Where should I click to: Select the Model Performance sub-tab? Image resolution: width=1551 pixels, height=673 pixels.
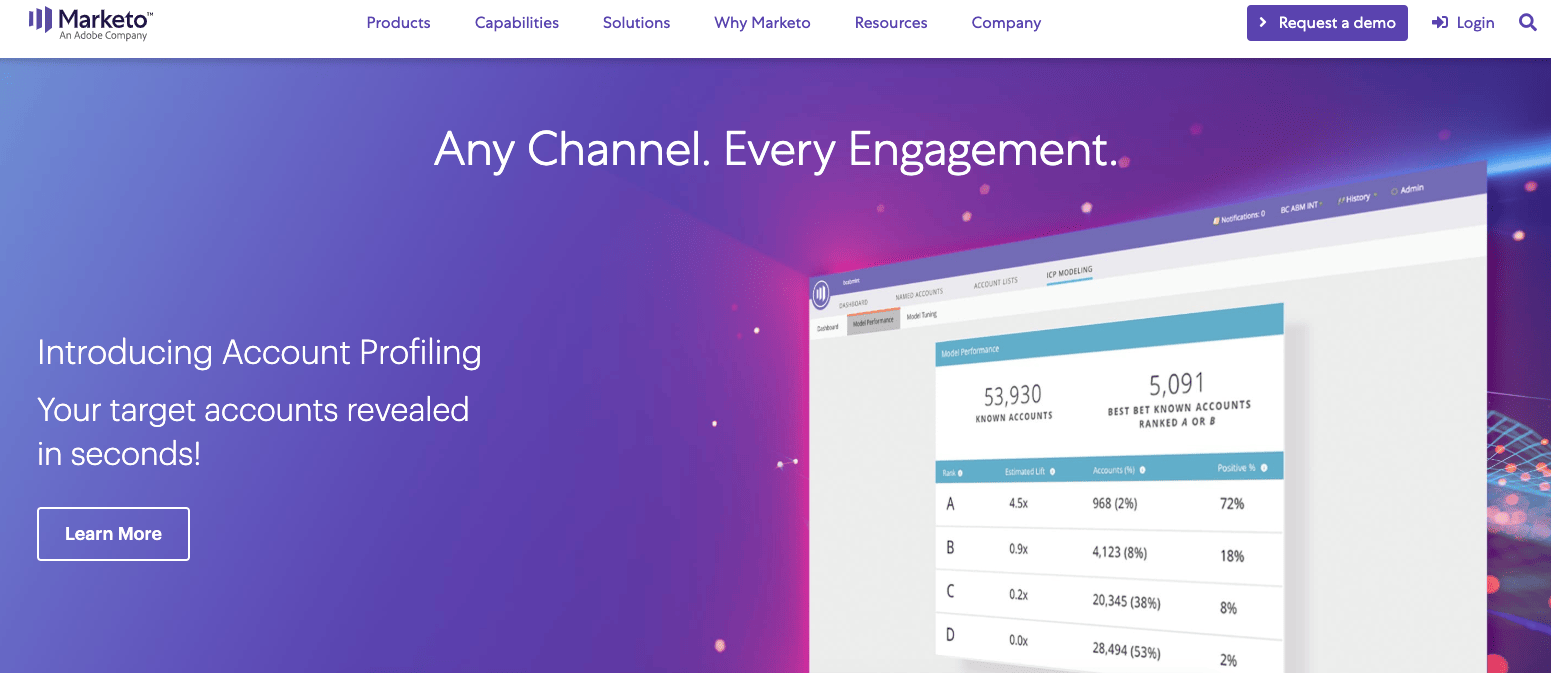873,322
